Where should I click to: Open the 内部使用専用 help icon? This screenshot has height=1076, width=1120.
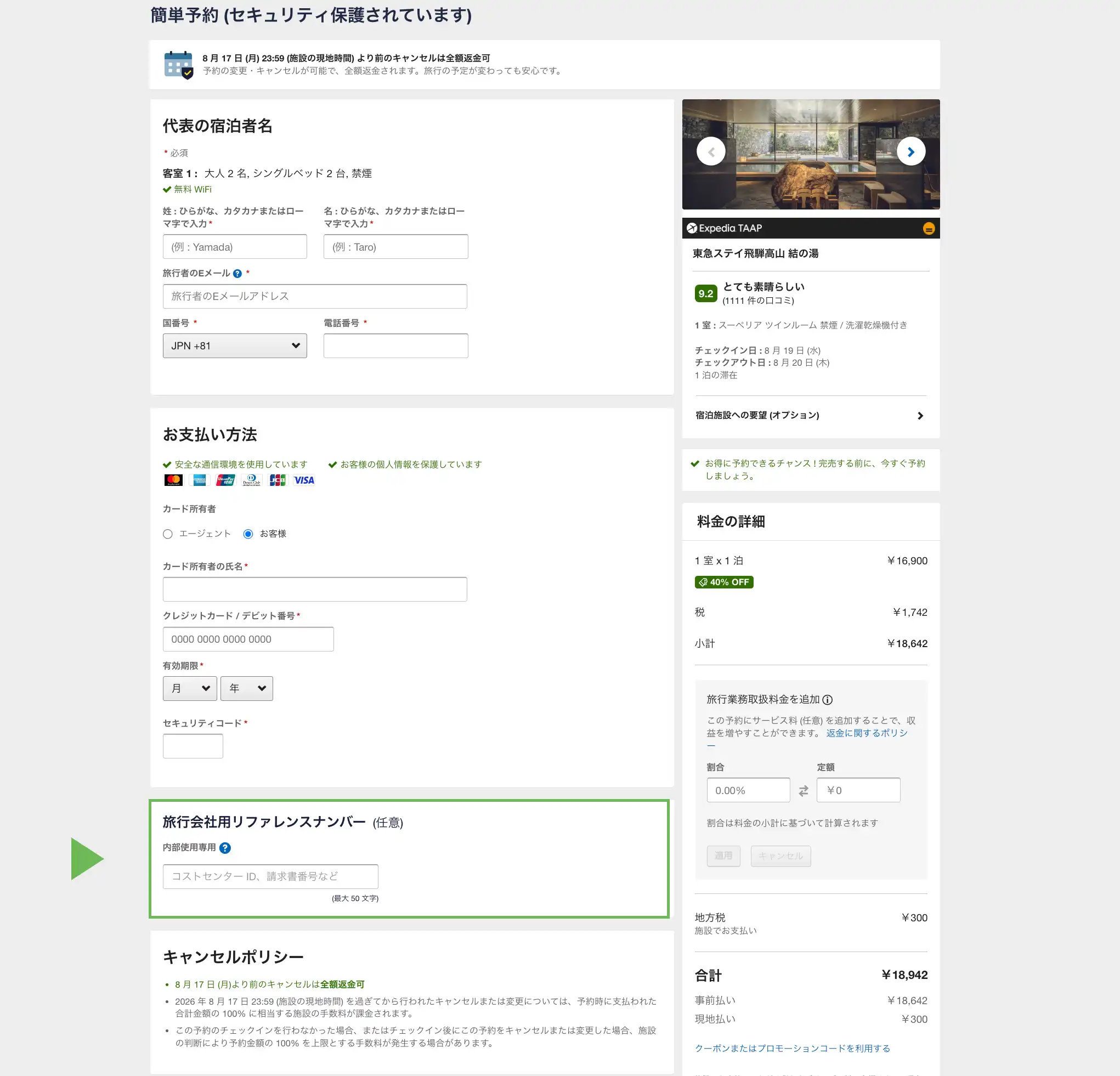[225, 848]
